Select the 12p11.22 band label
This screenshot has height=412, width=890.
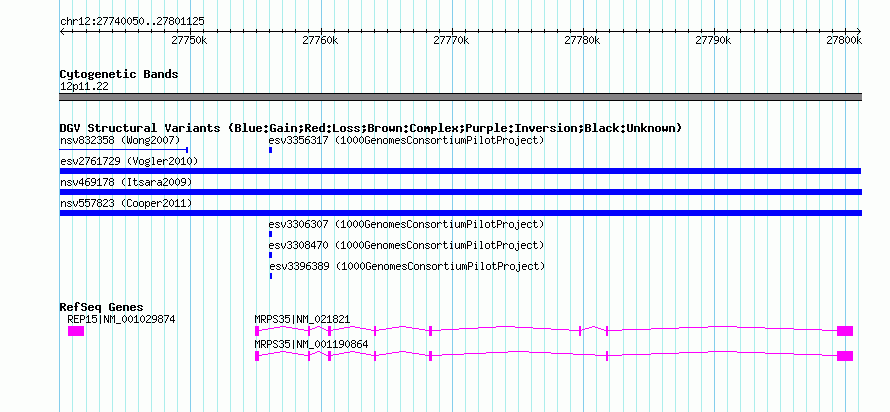[x=84, y=87]
